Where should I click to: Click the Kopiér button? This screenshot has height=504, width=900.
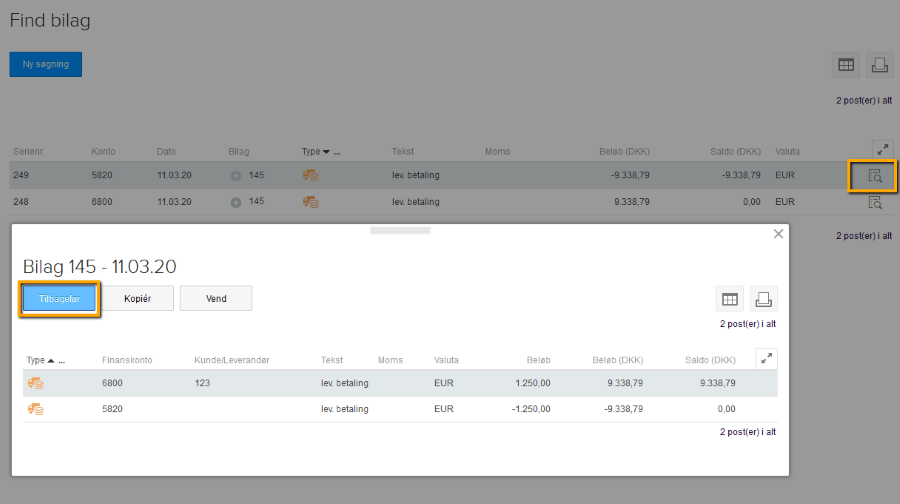click(x=138, y=298)
